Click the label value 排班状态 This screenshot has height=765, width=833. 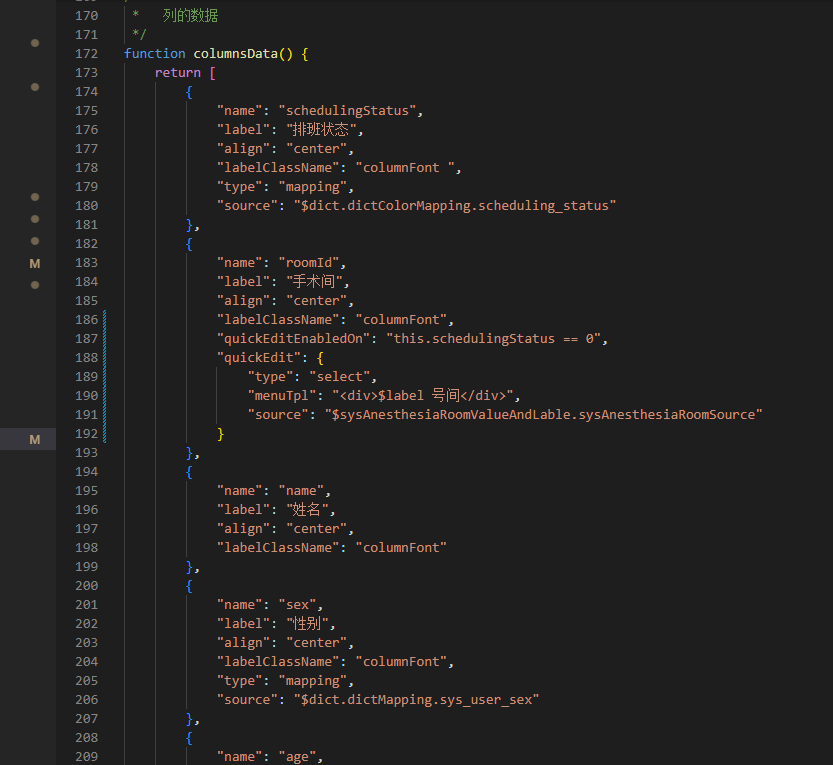pos(320,130)
